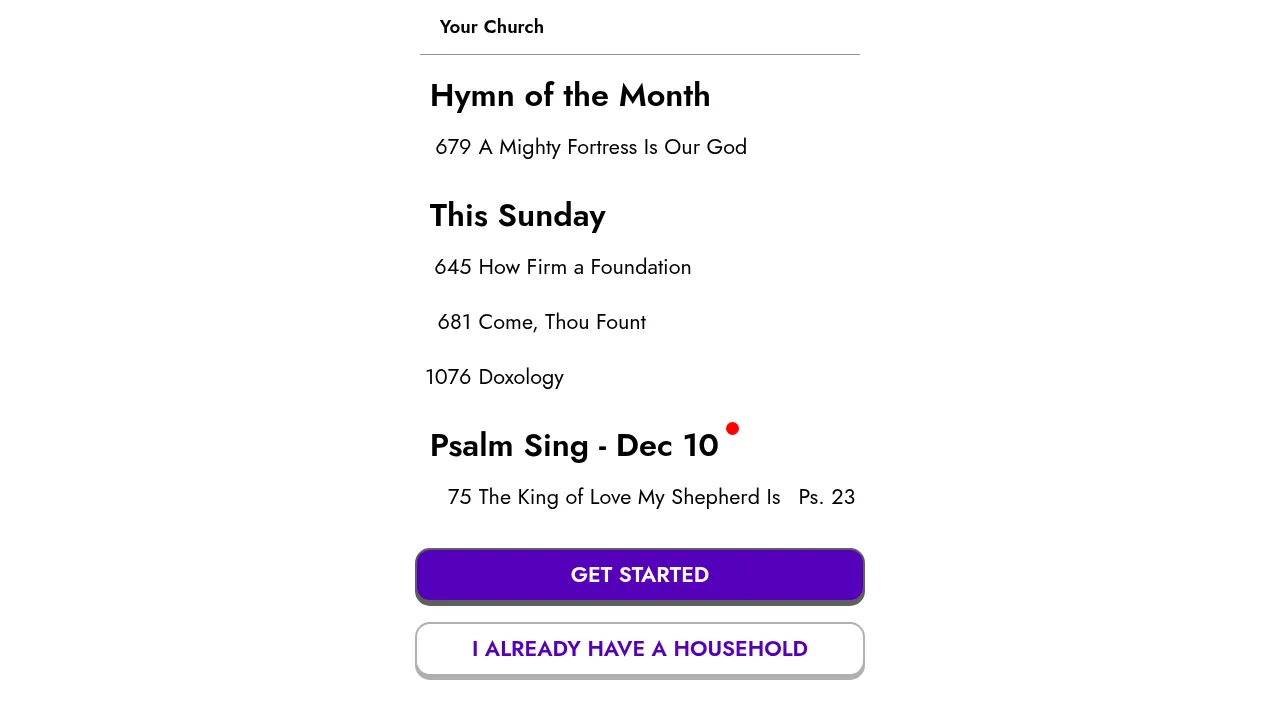Click the This Sunday section heading

tap(517, 216)
